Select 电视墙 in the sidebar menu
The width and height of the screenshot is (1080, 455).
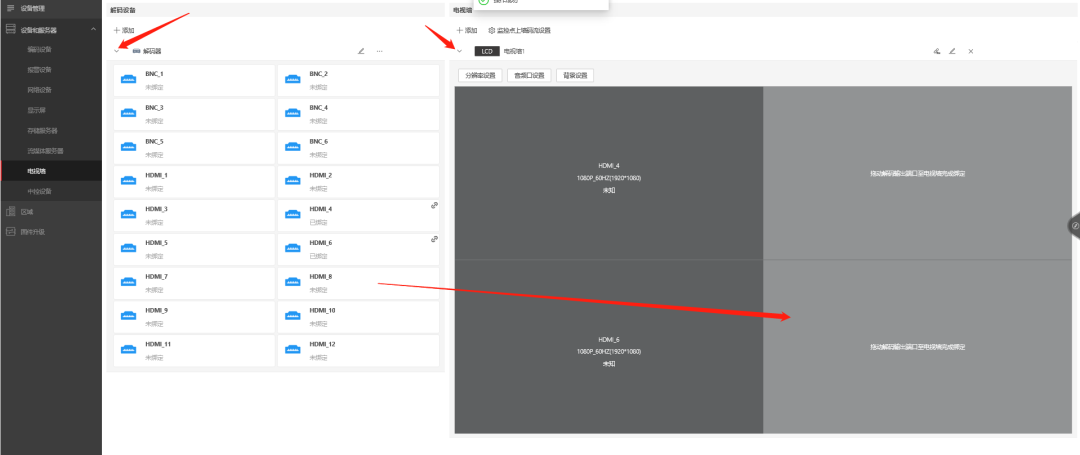pyautogui.click(x=37, y=171)
